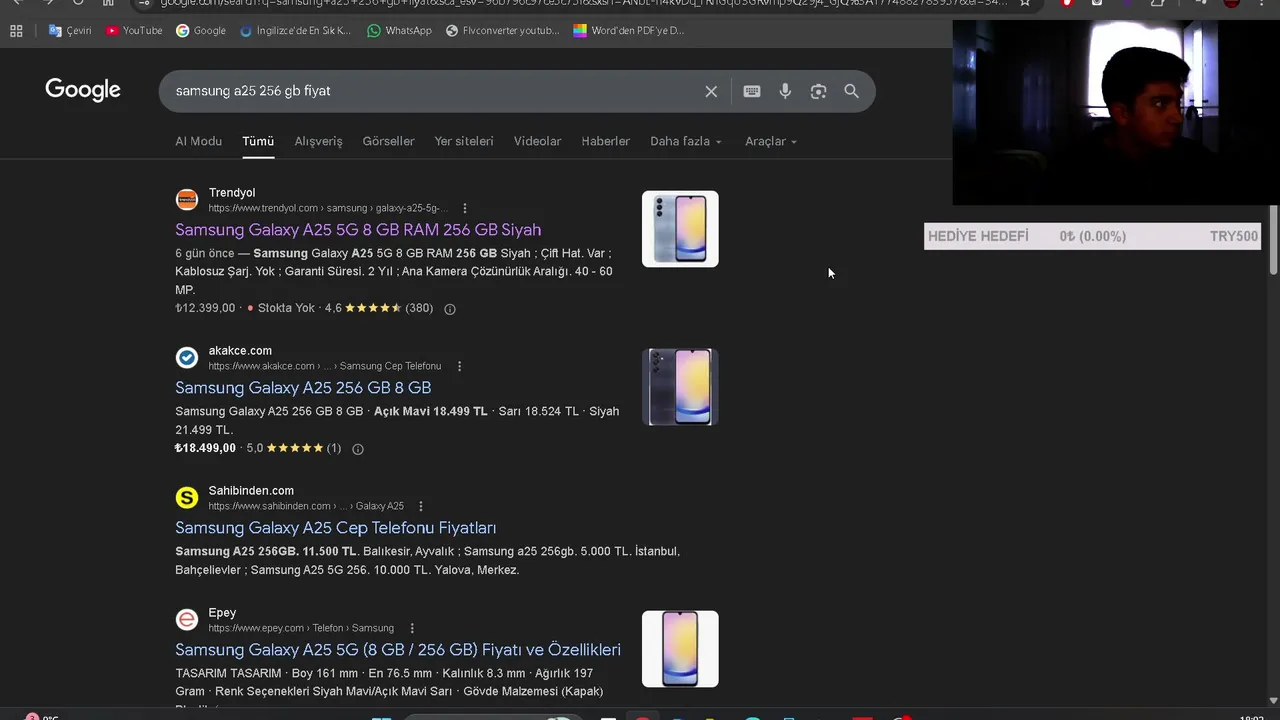This screenshot has width=1280, height=720.
Task: Open three-dot menu of Trendyol result
Action: point(463,208)
